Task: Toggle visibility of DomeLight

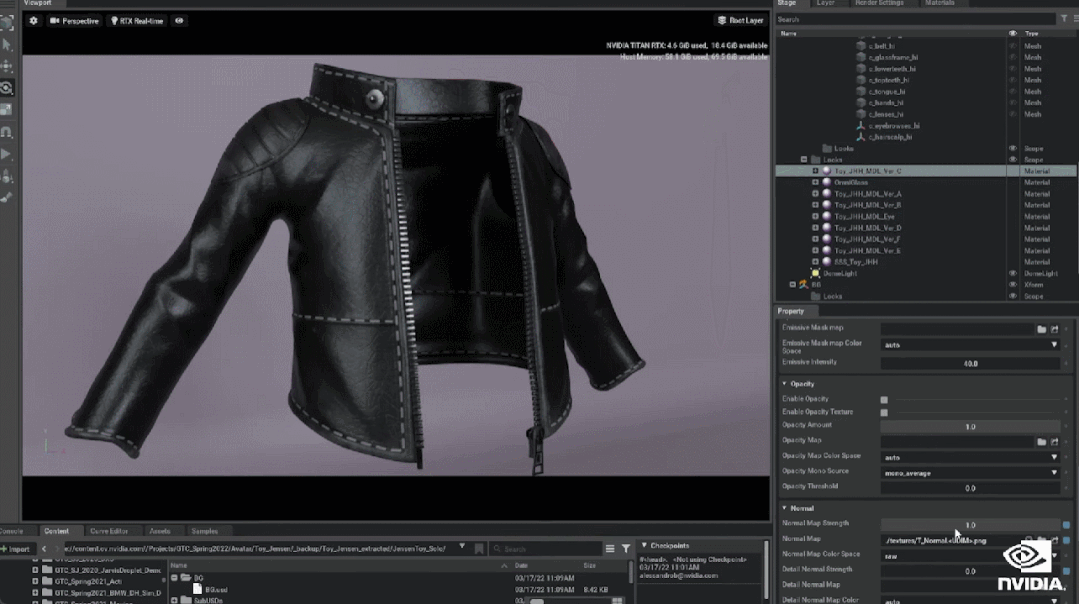Action: point(1012,273)
